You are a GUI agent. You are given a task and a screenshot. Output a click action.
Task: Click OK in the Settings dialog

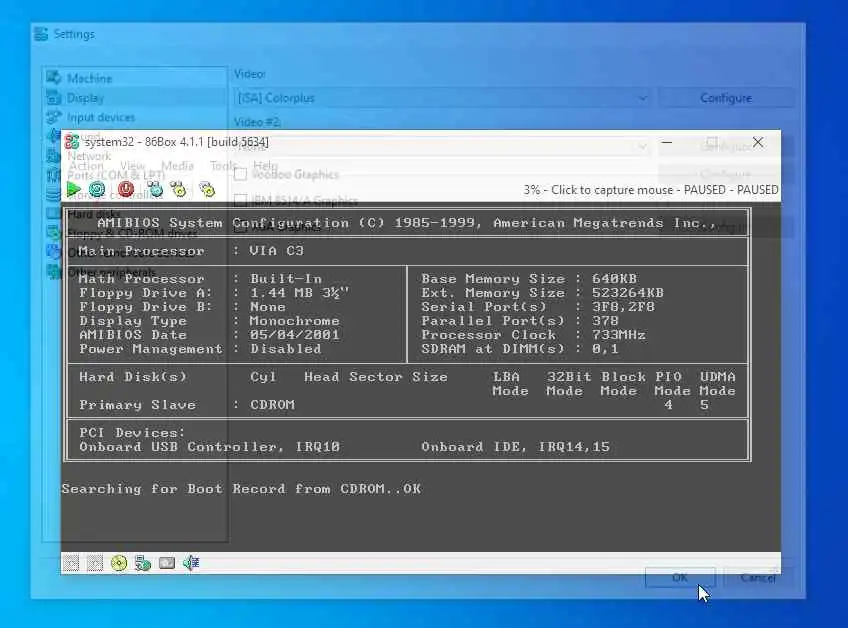tap(680, 578)
